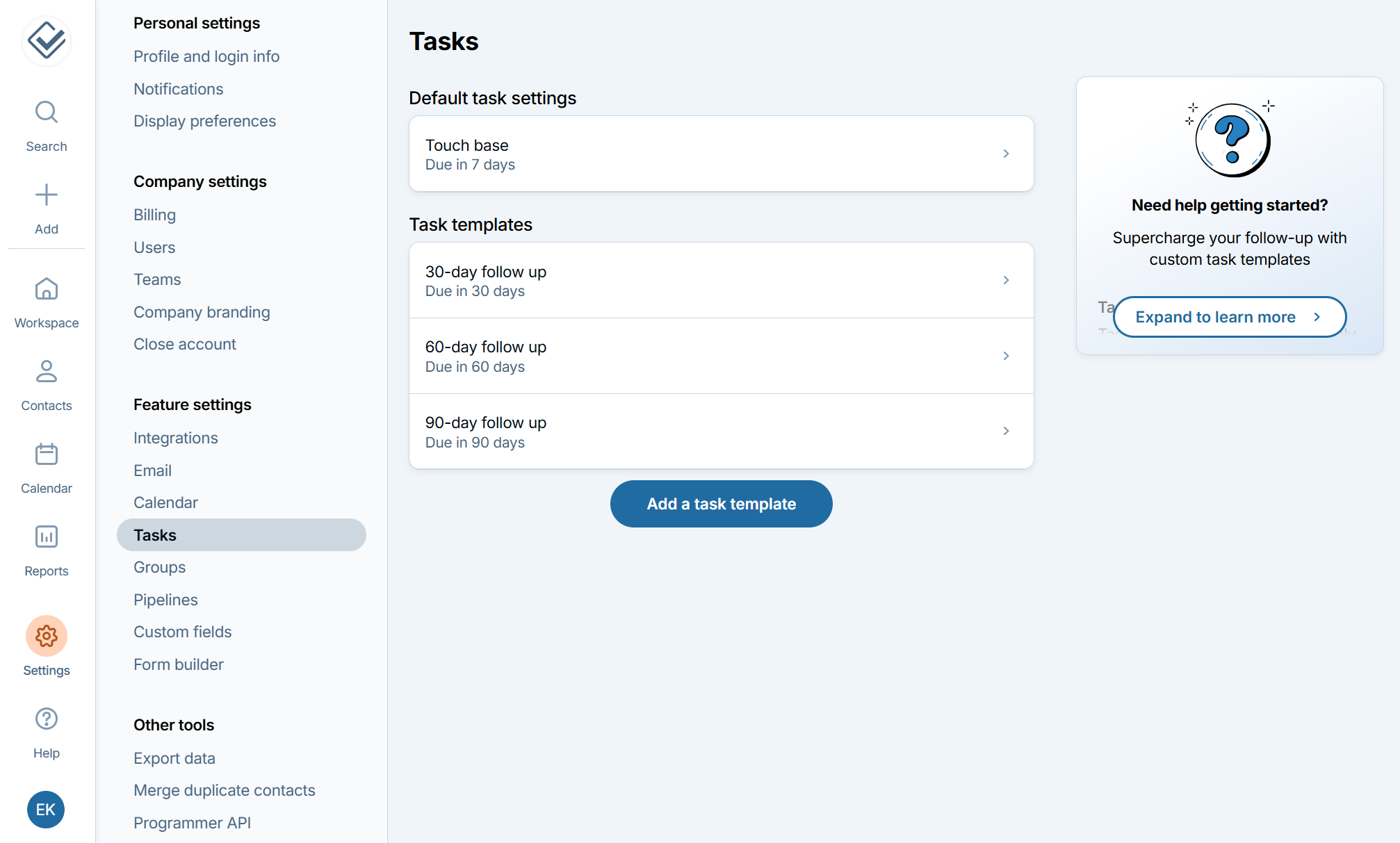Click Add a task template button

coord(721,504)
